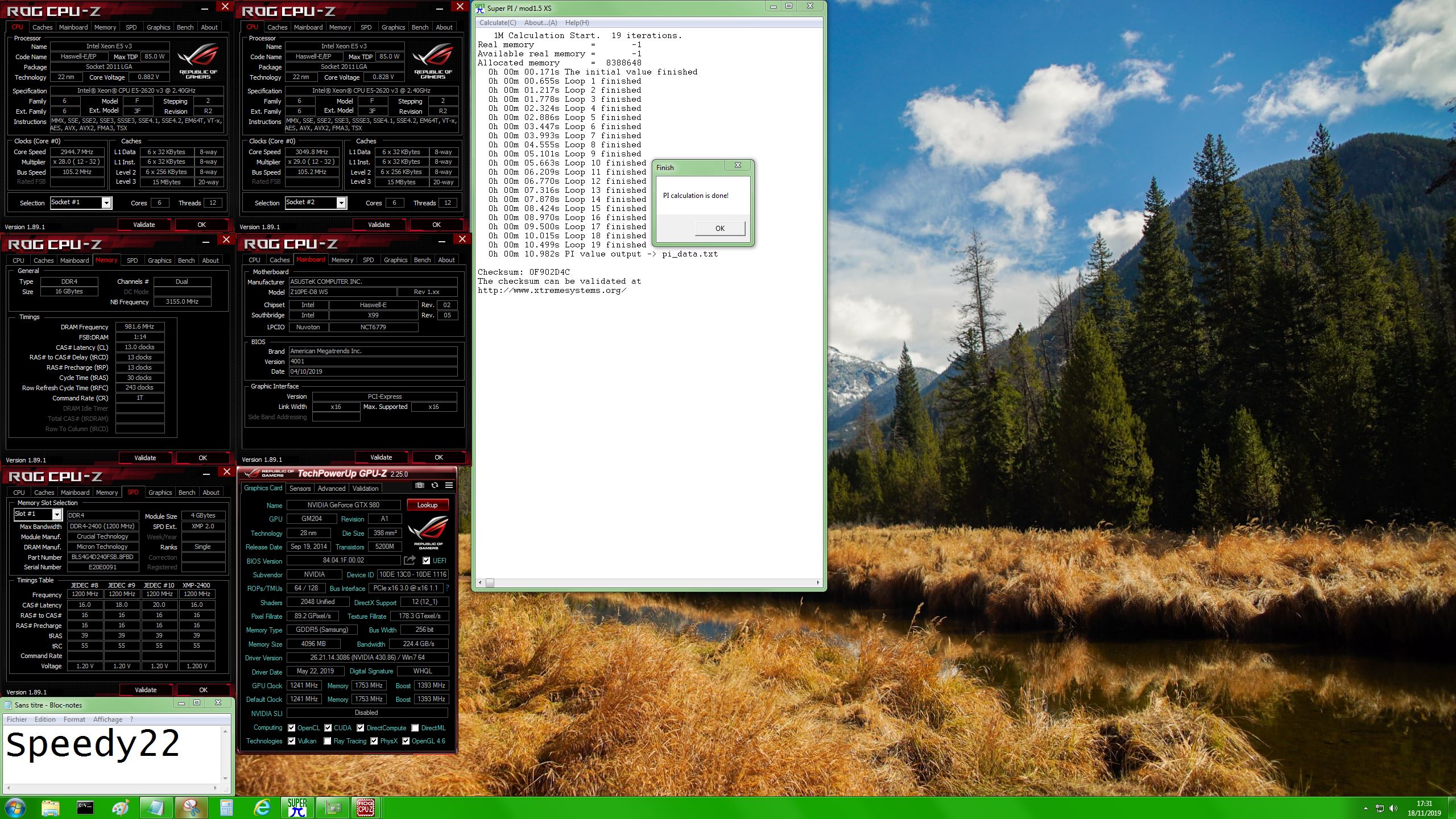Click OK in the Socket #2 CPU-Z window
The width and height of the screenshot is (1456, 819).
436,224
